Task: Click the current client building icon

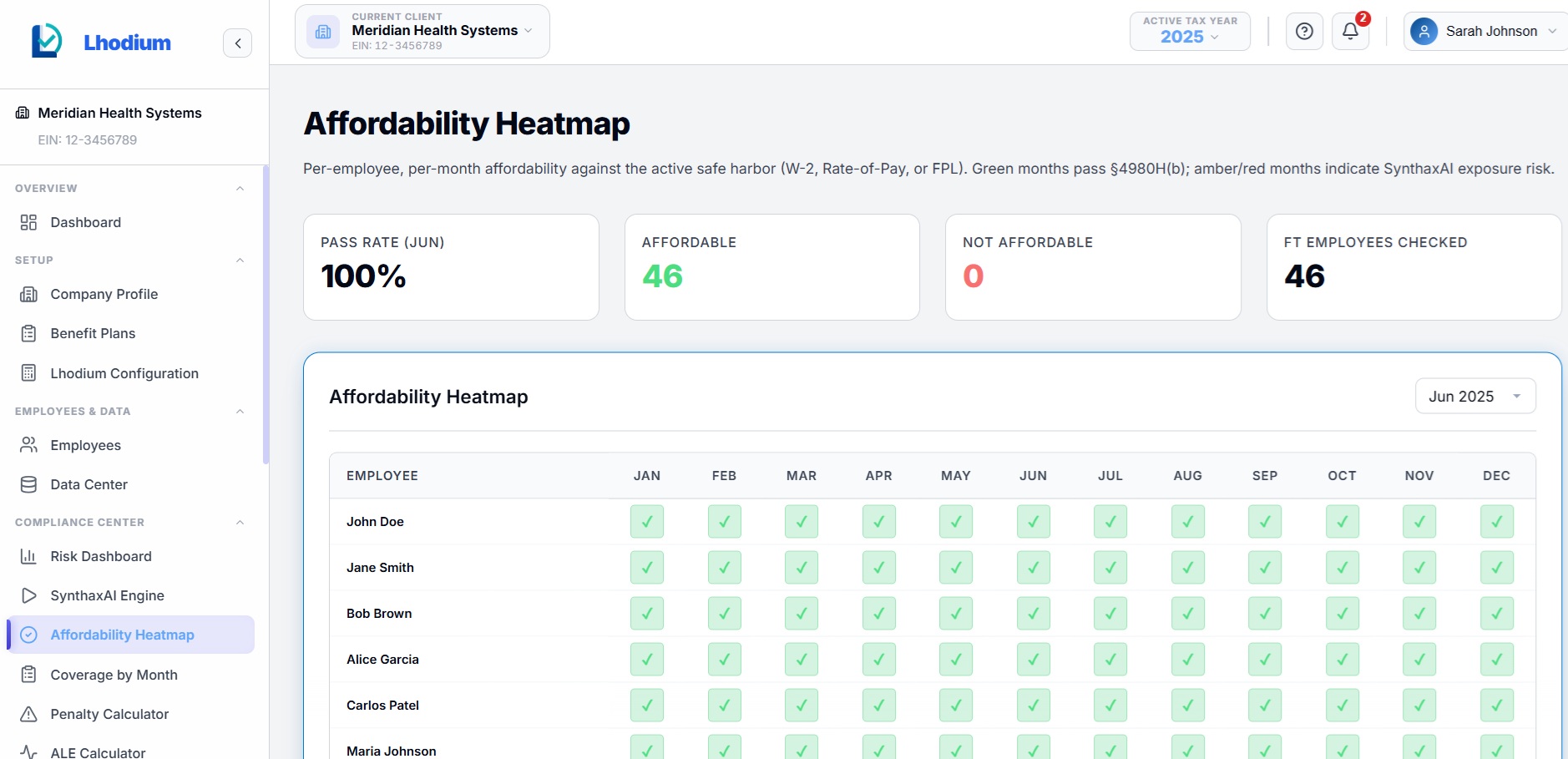Action: 323,32
